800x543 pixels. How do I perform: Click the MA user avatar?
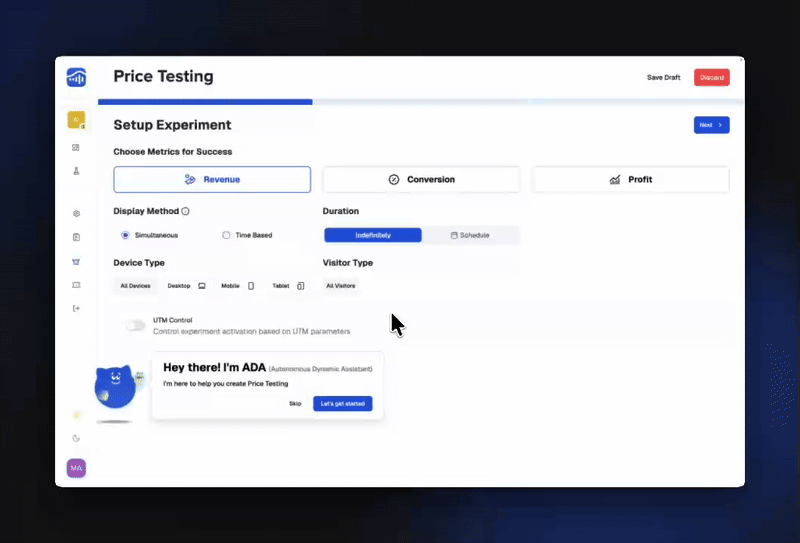tap(76, 468)
